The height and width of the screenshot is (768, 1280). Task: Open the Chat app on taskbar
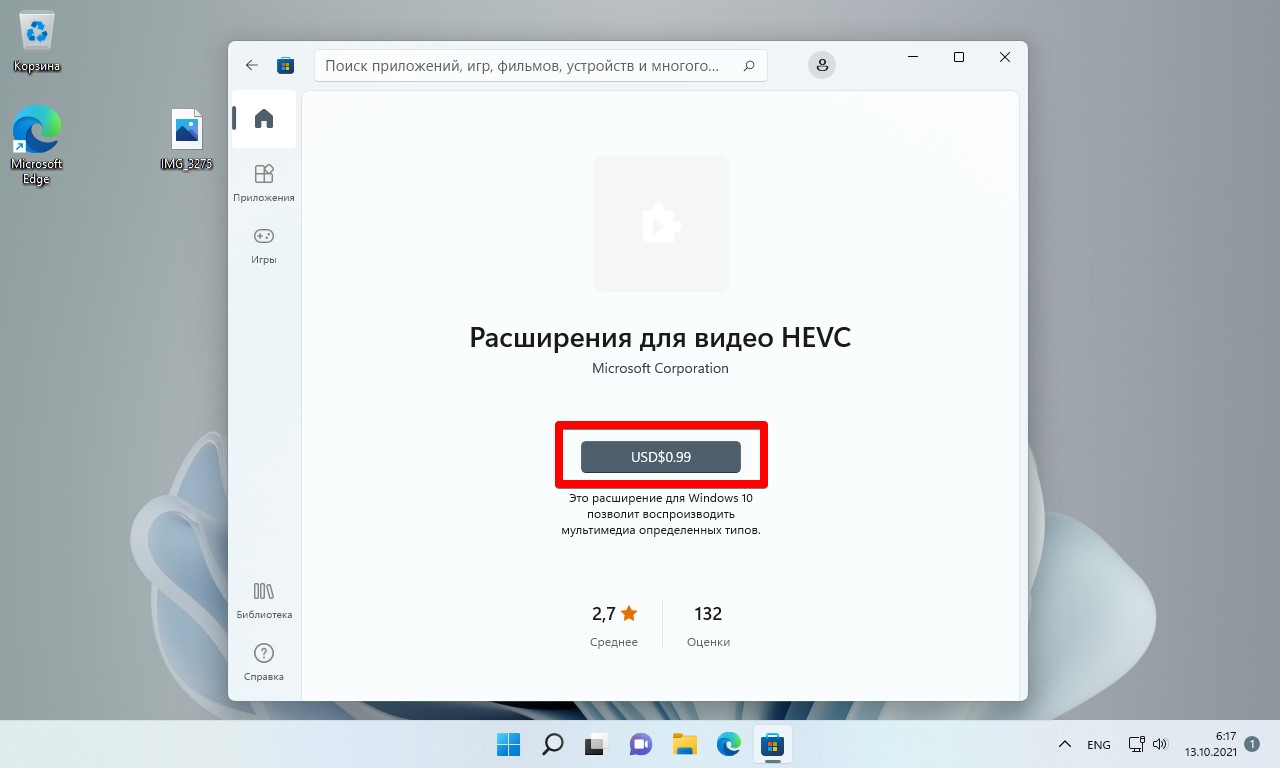pyautogui.click(x=641, y=744)
